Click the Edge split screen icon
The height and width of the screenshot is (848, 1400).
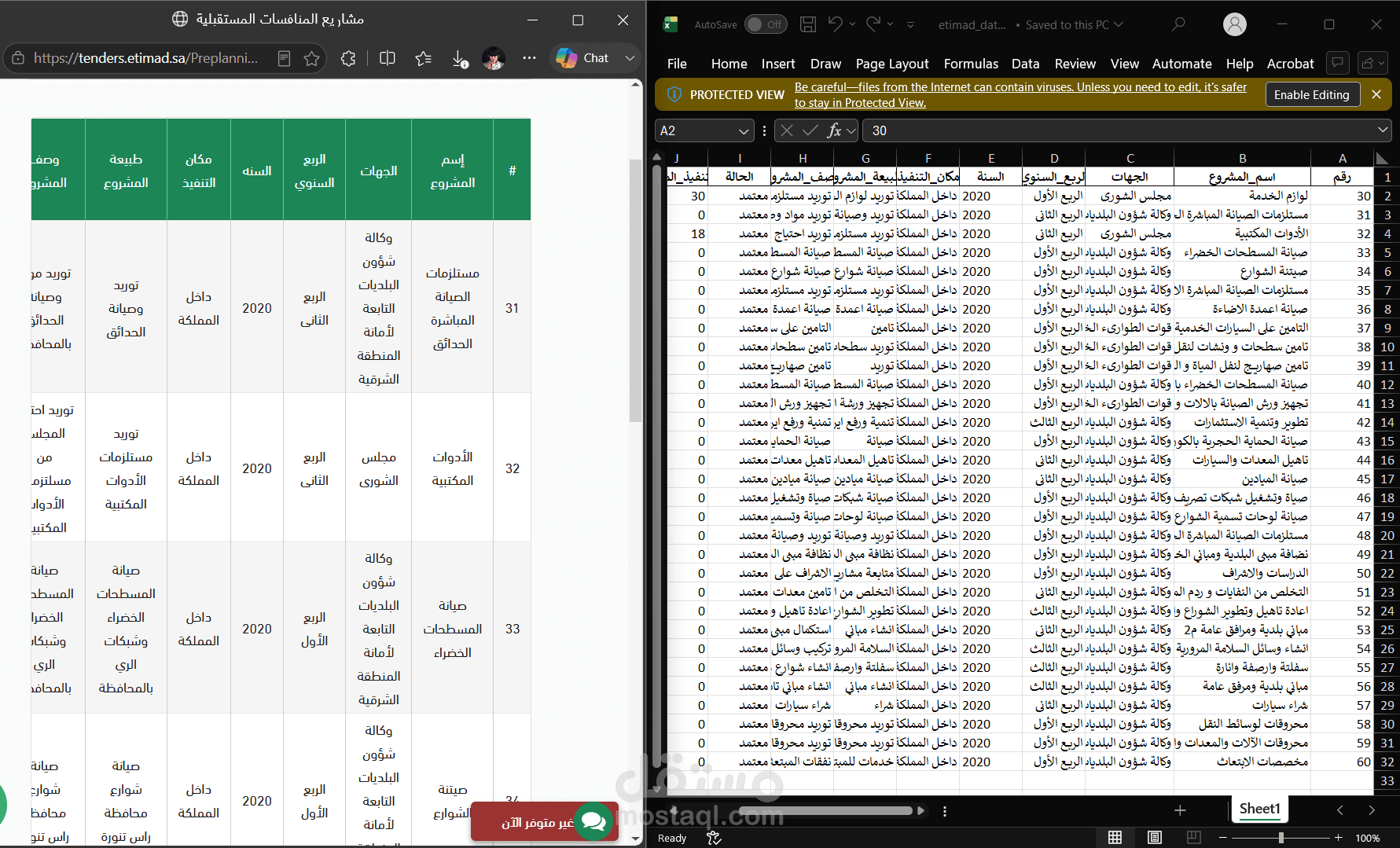click(387, 58)
